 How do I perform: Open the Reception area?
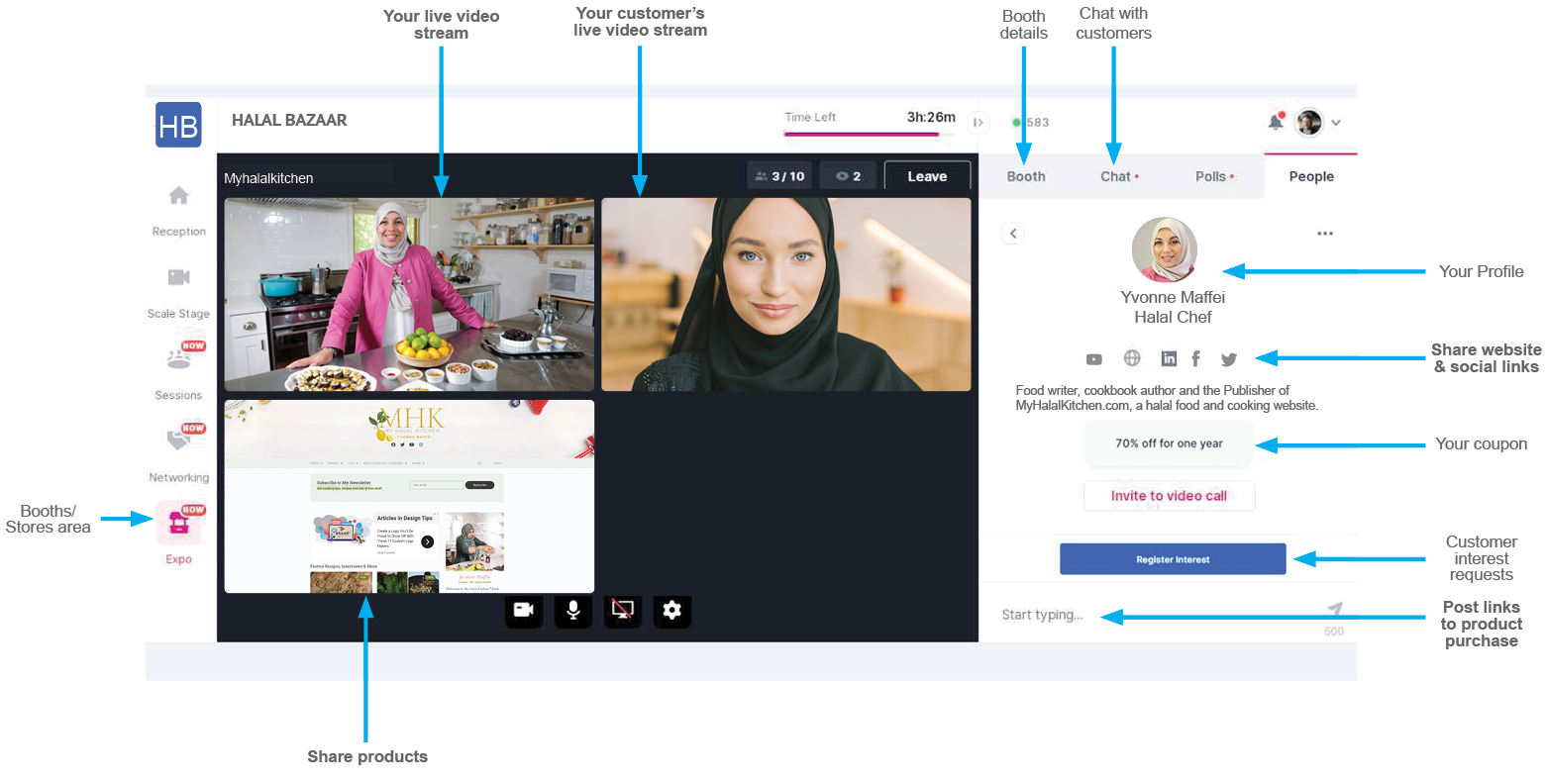pos(178,210)
